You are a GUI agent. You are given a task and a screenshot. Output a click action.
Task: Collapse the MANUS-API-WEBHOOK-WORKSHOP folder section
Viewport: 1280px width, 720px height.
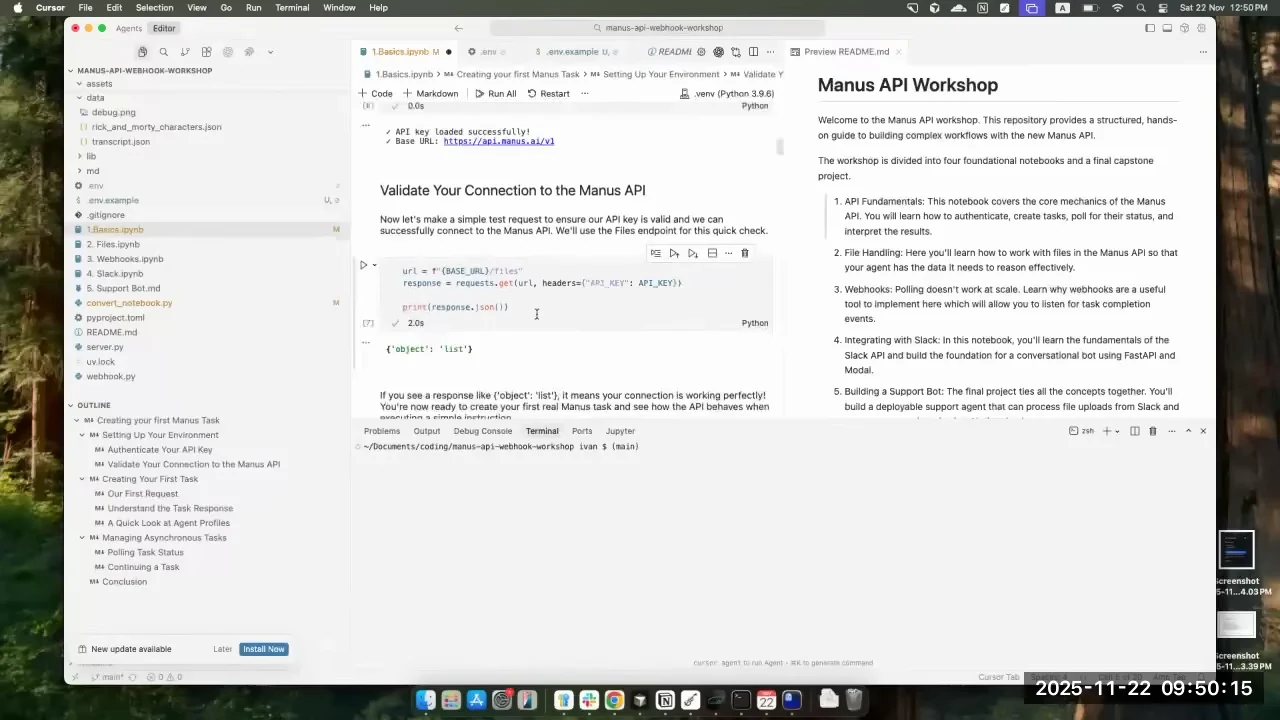point(144,70)
